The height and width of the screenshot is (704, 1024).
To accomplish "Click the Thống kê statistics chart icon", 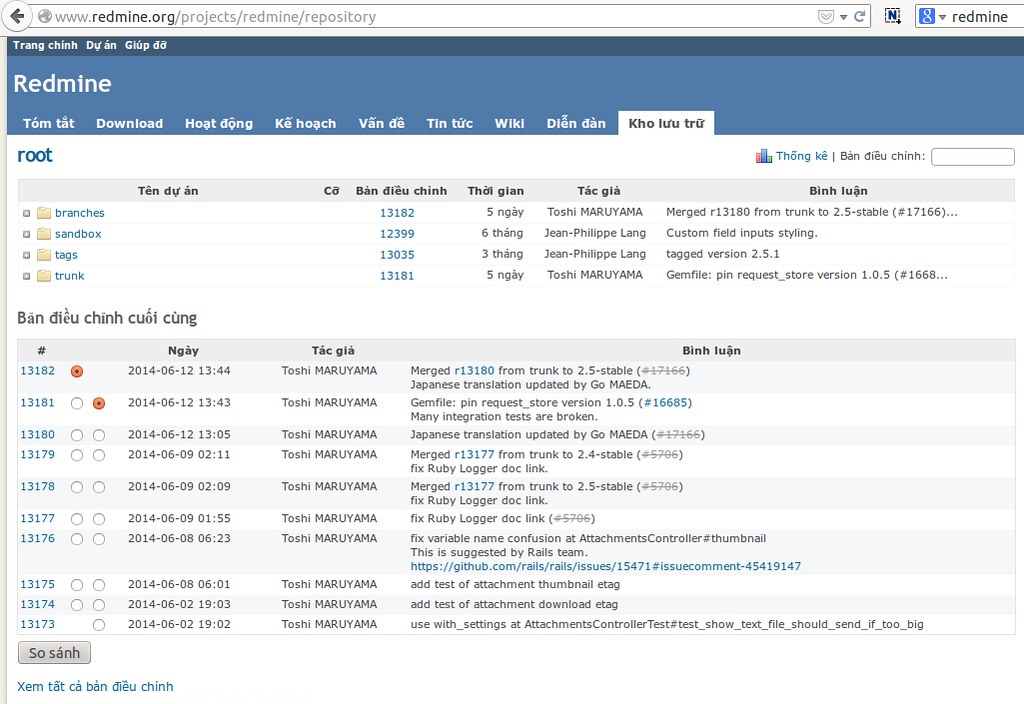I will click(x=763, y=156).
